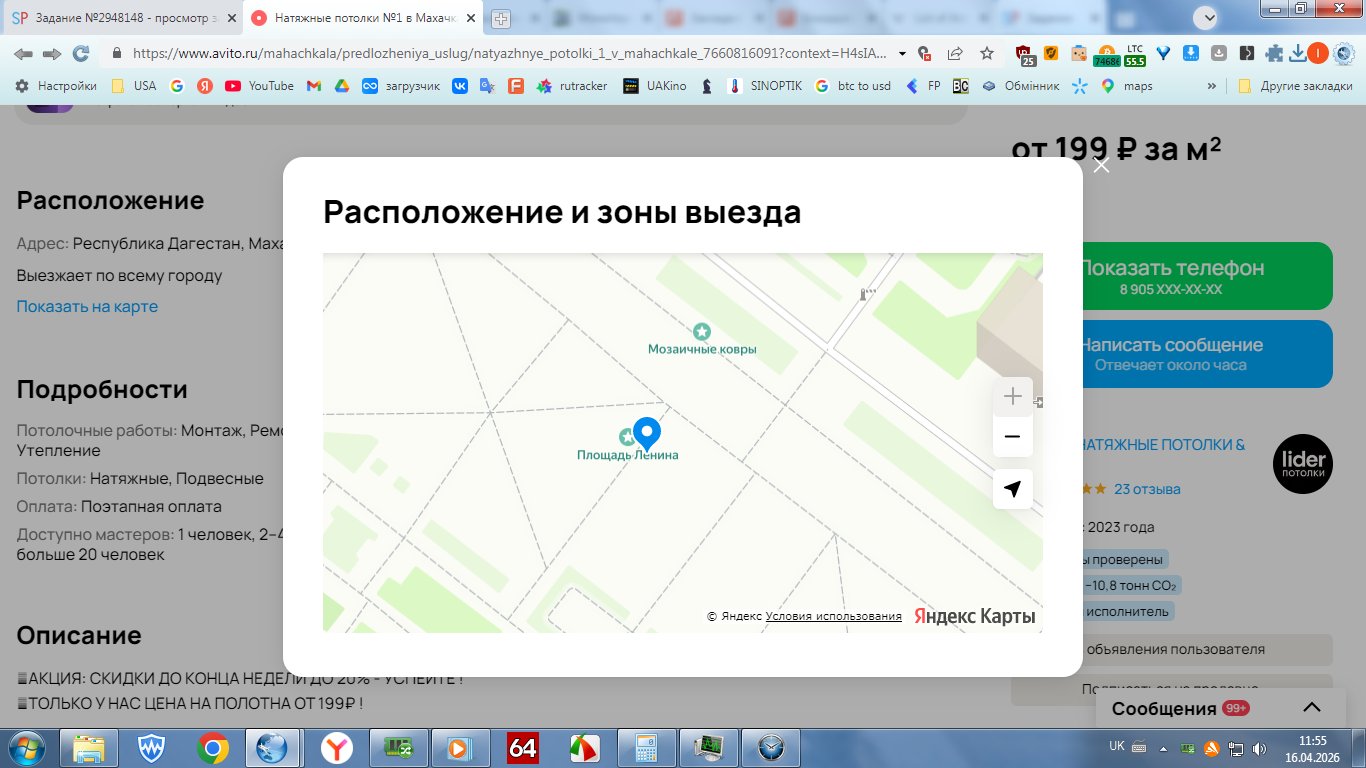Screen dimensions: 1366x768
Task: Open the maps bookmark
Action: [x=1127, y=86]
